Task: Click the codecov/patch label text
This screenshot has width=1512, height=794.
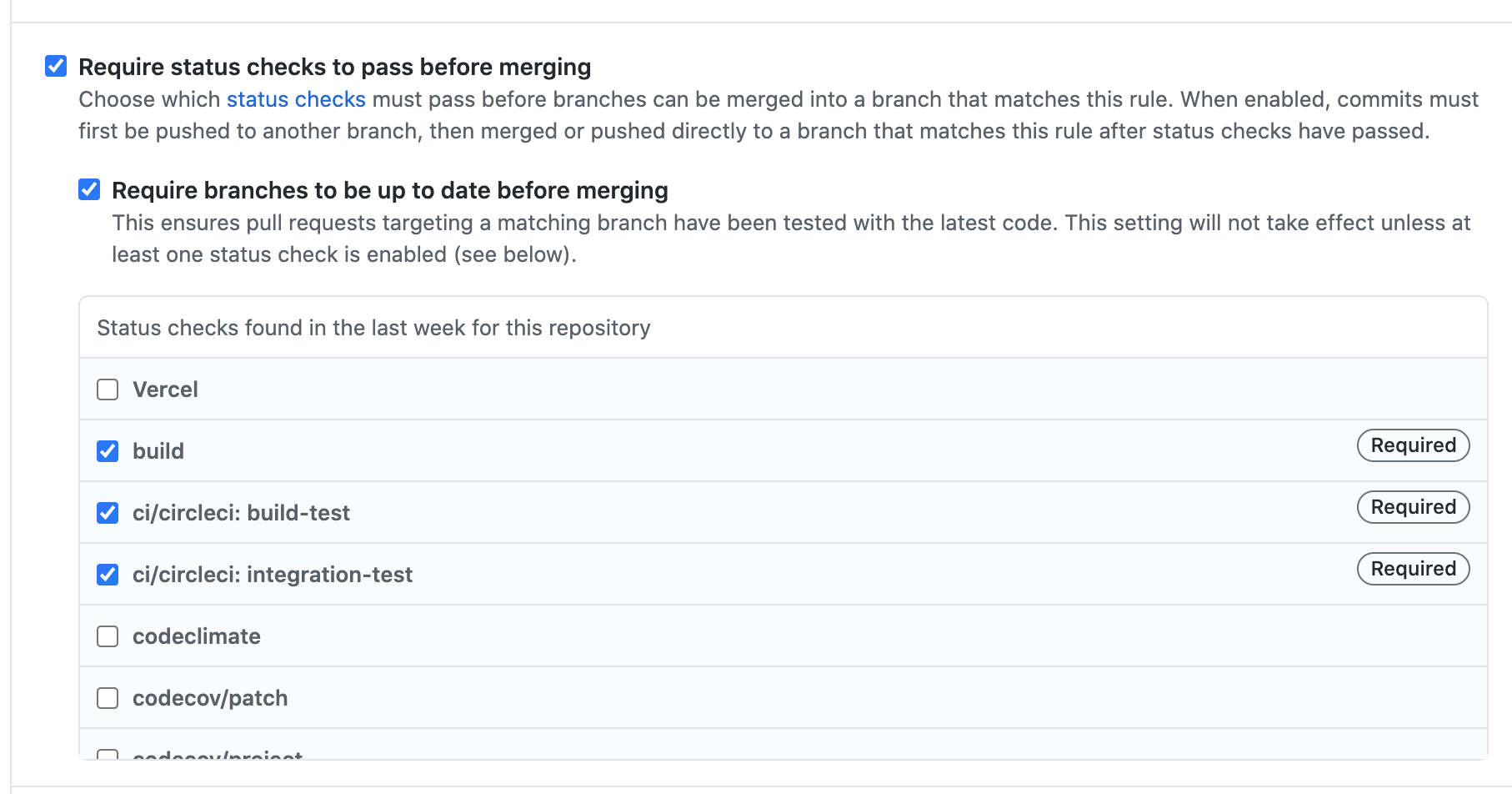Action: (210, 698)
